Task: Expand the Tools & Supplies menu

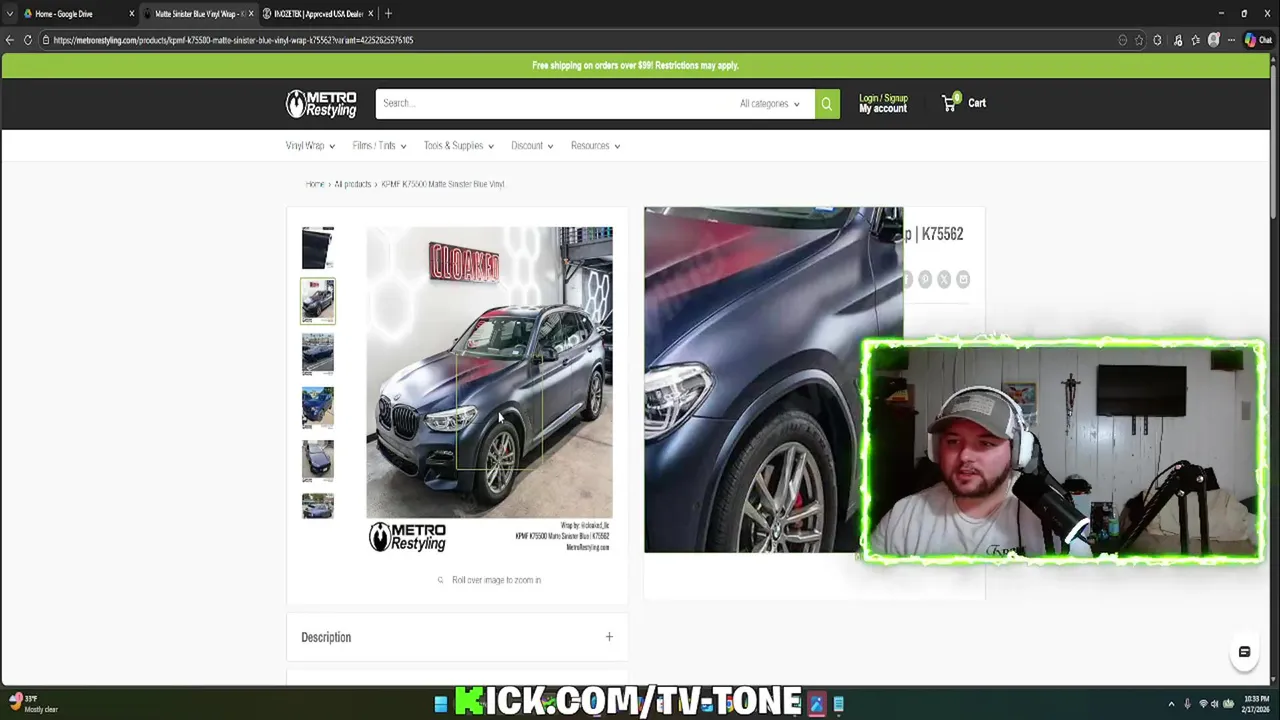Action: (x=458, y=146)
